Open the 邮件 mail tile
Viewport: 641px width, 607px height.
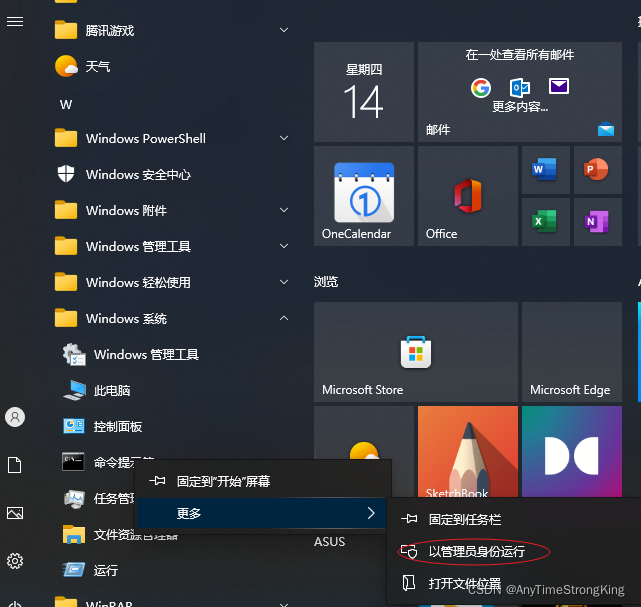(520, 92)
